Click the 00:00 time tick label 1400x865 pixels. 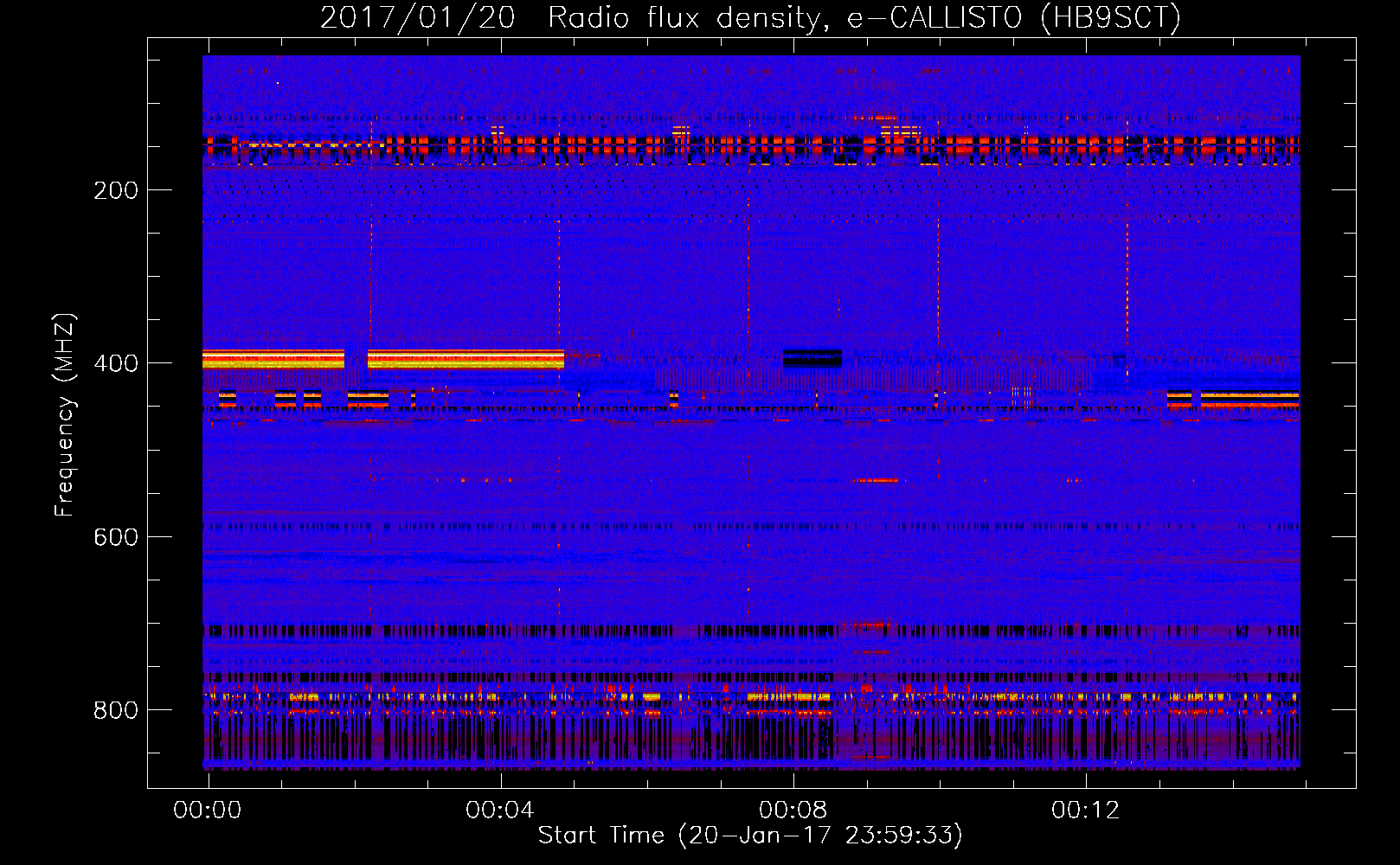208,811
